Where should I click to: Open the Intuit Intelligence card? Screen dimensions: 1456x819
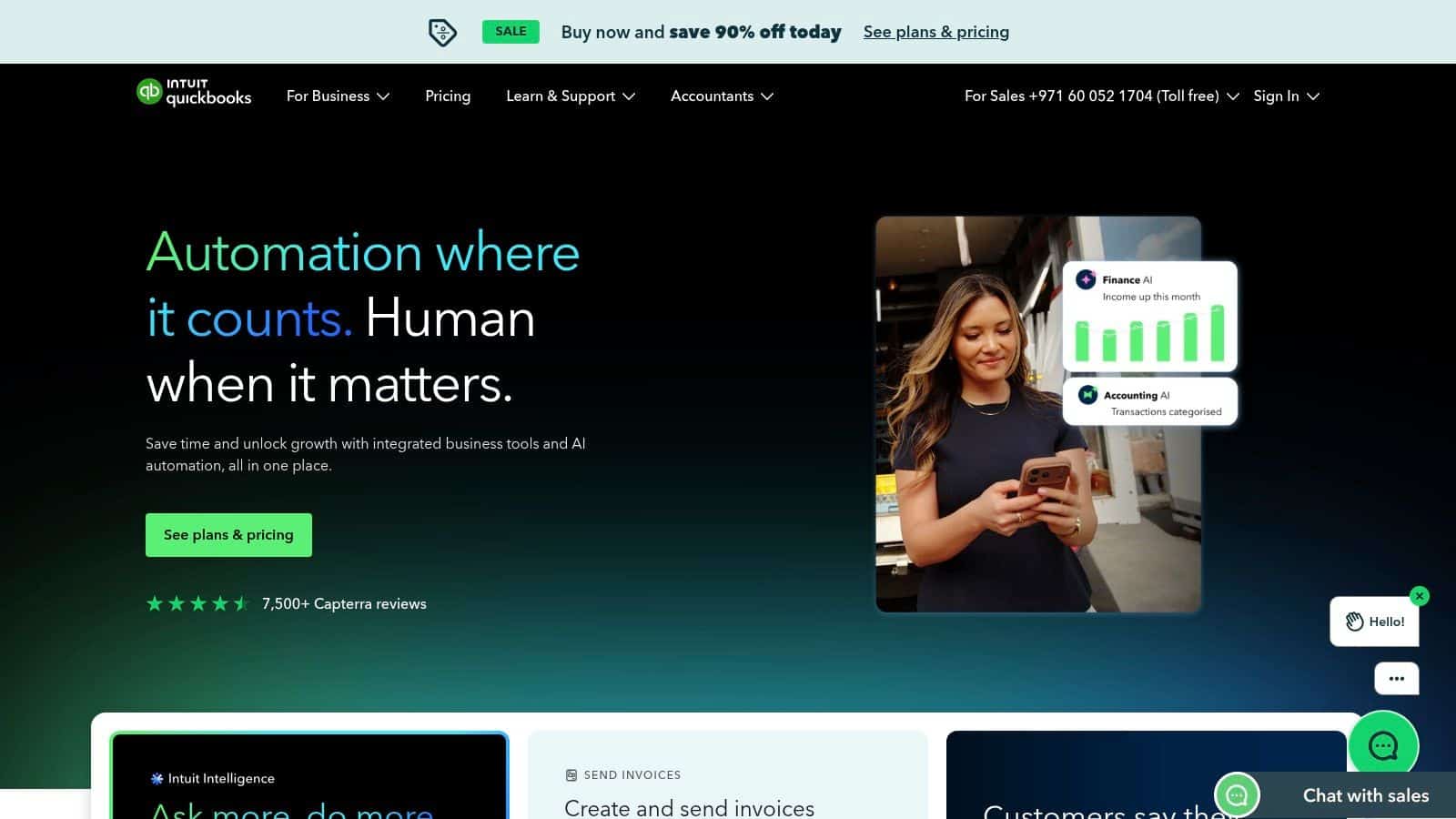[308, 776]
